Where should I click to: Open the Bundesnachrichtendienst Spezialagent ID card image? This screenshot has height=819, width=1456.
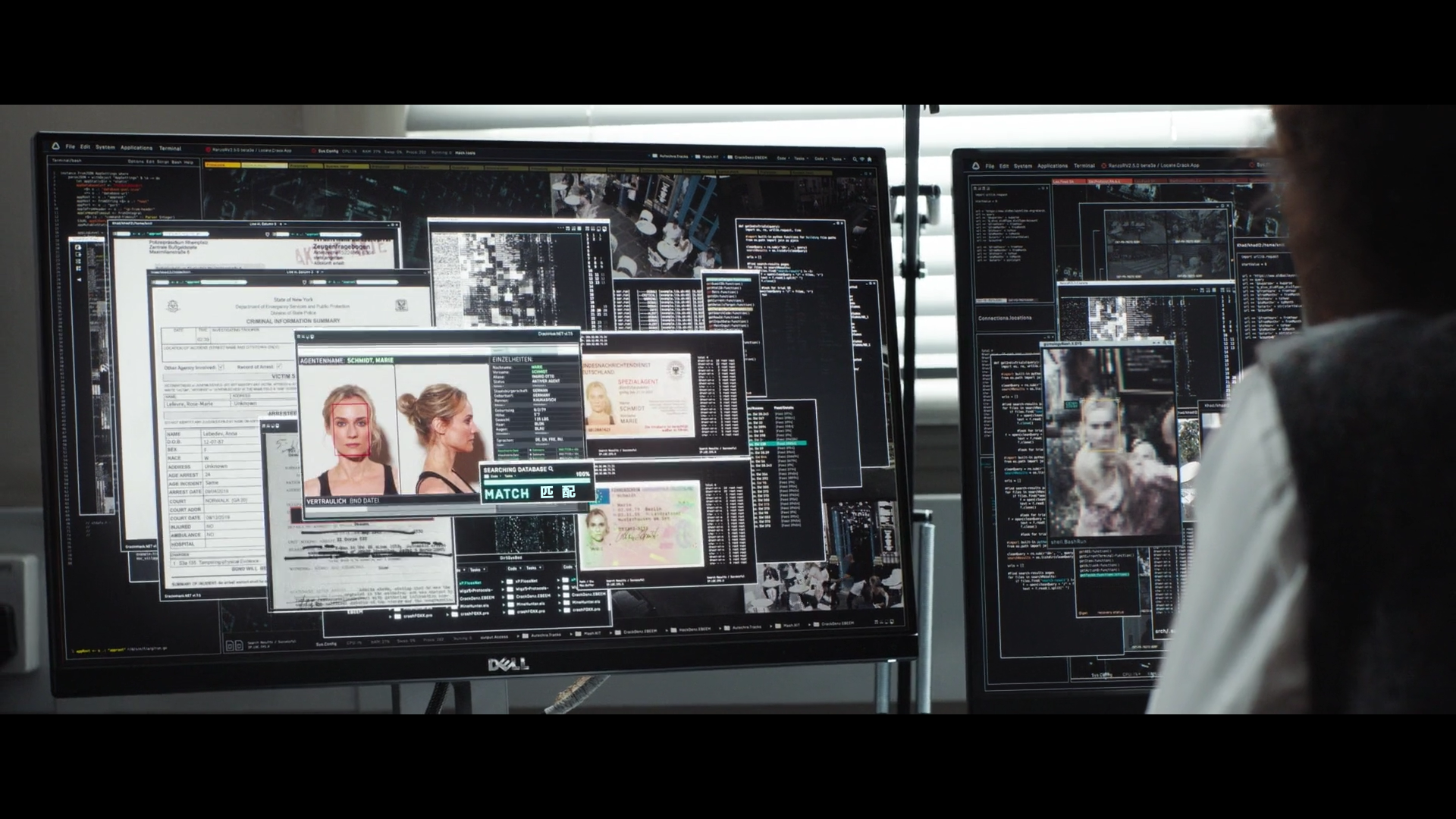click(639, 394)
